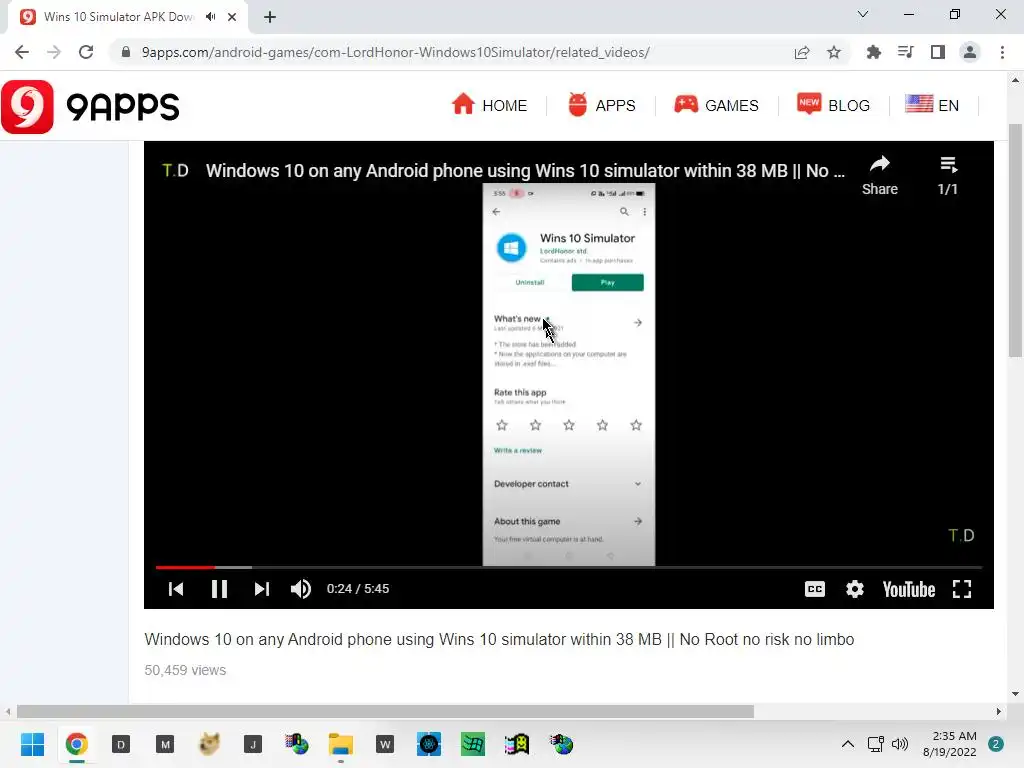Go to 9Apps logo homepage

click(90, 106)
